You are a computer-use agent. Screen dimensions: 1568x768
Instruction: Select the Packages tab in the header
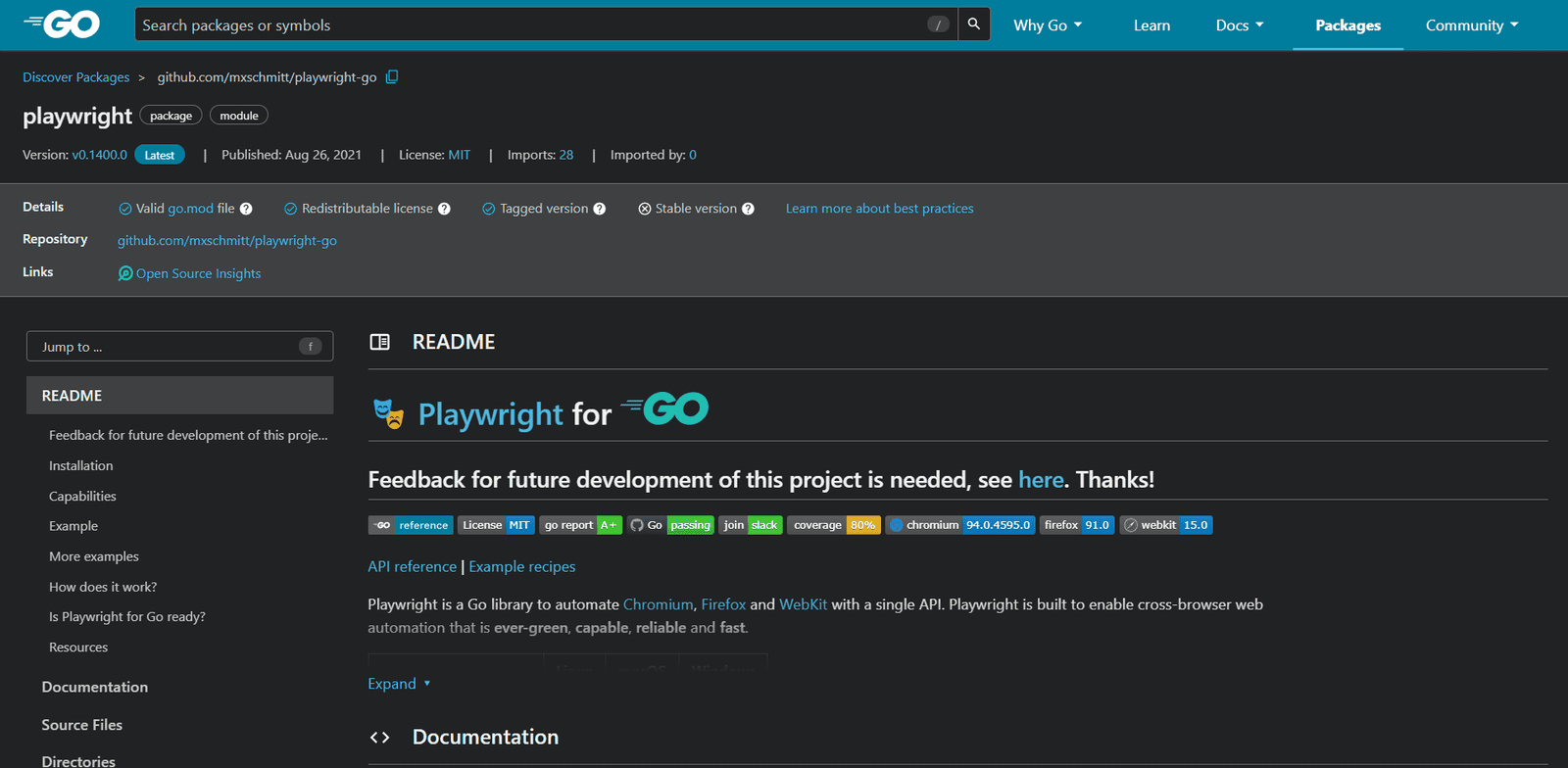[1347, 25]
